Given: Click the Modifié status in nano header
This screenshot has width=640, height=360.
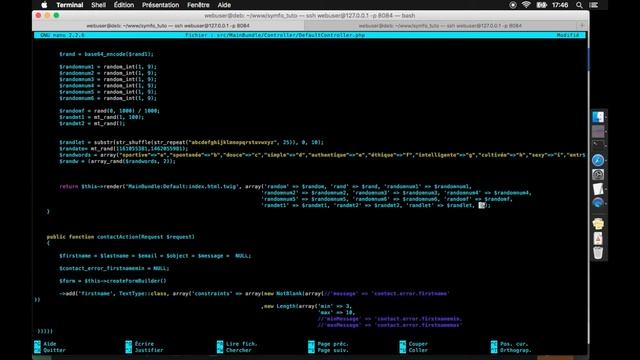Looking at the screenshot, I should [x=568, y=35].
